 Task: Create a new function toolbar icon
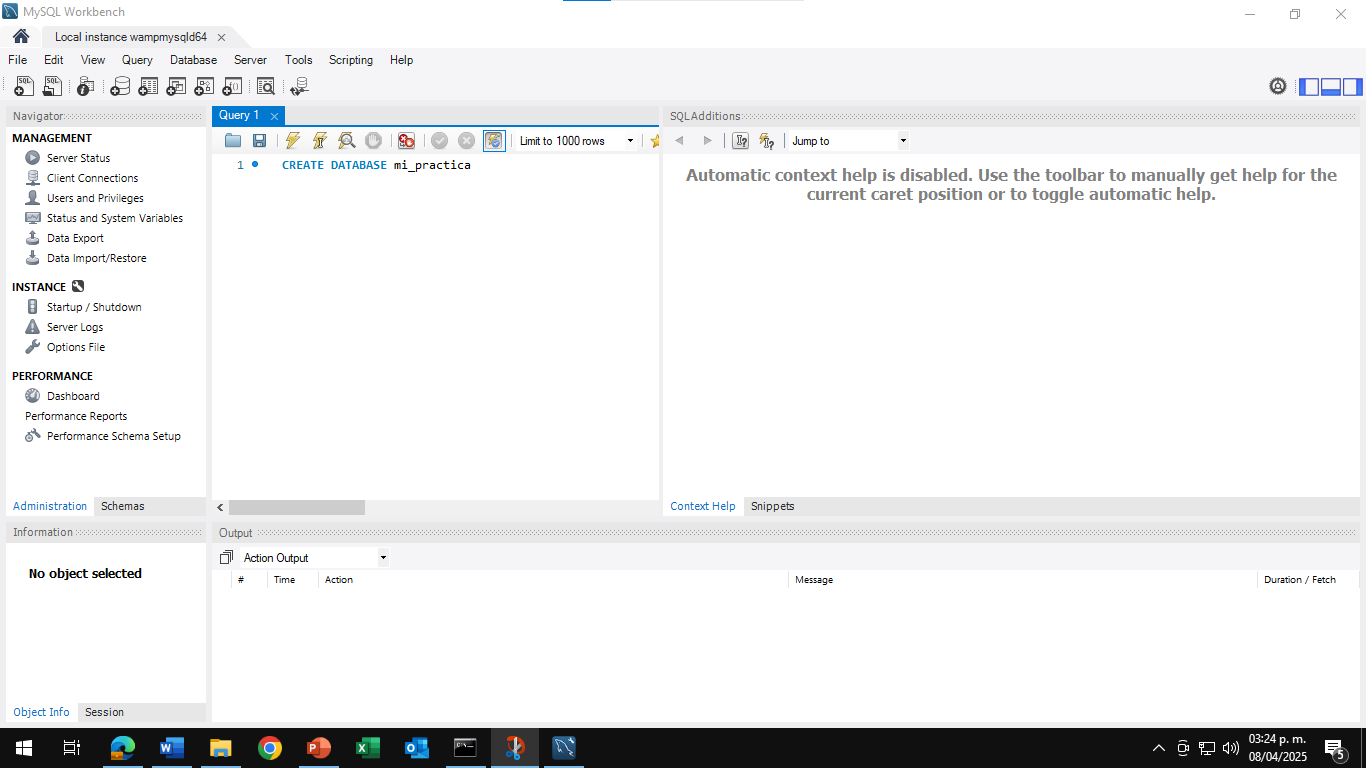(x=232, y=87)
